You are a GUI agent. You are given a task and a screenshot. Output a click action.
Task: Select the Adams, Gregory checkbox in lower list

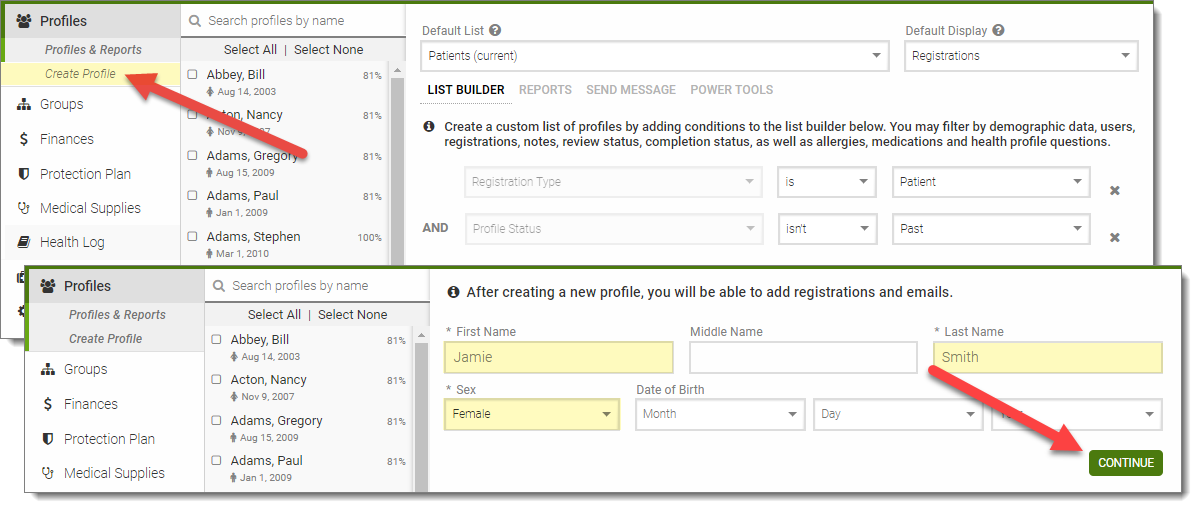217,421
